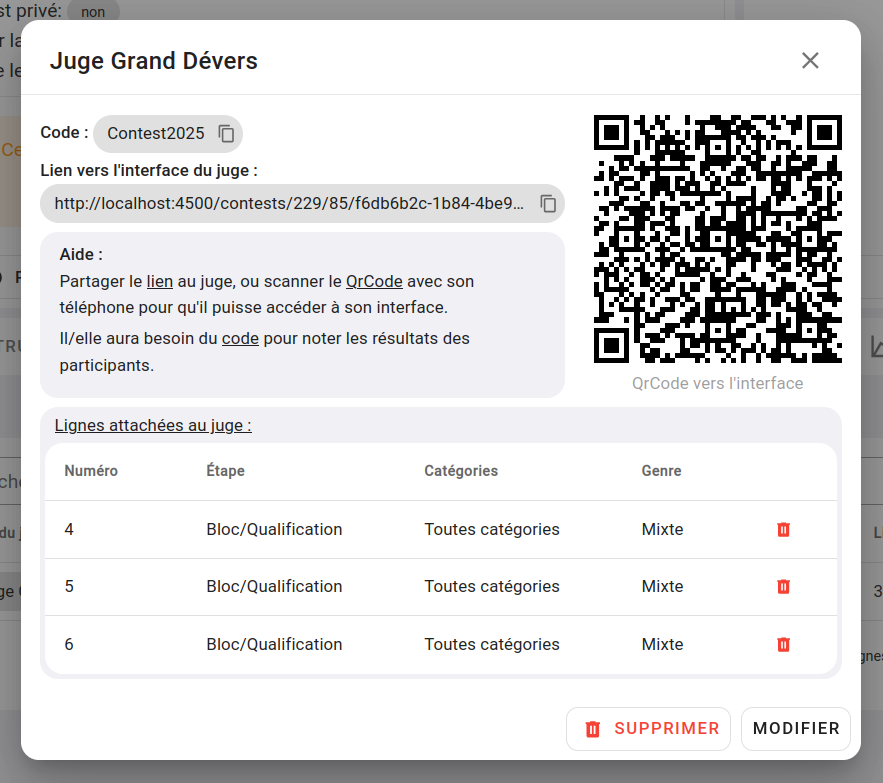Click the Numéro column header
The image size is (883, 783).
click(x=91, y=471)
